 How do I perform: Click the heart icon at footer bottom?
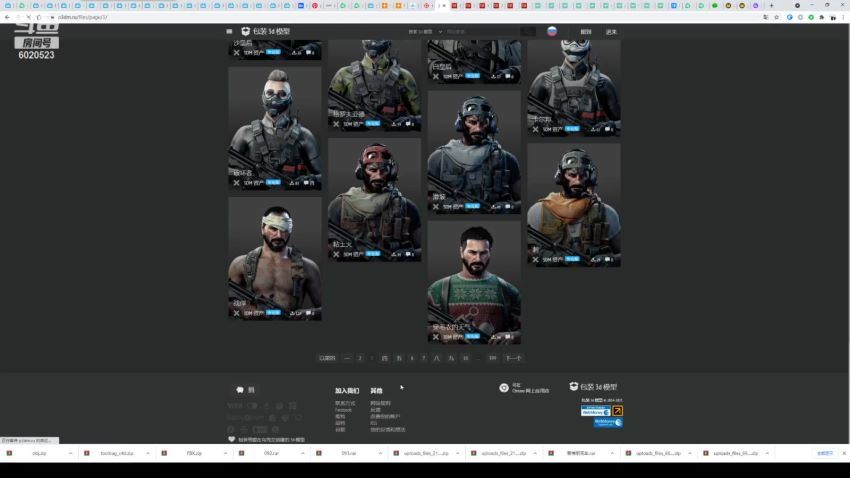pos(231,440)
